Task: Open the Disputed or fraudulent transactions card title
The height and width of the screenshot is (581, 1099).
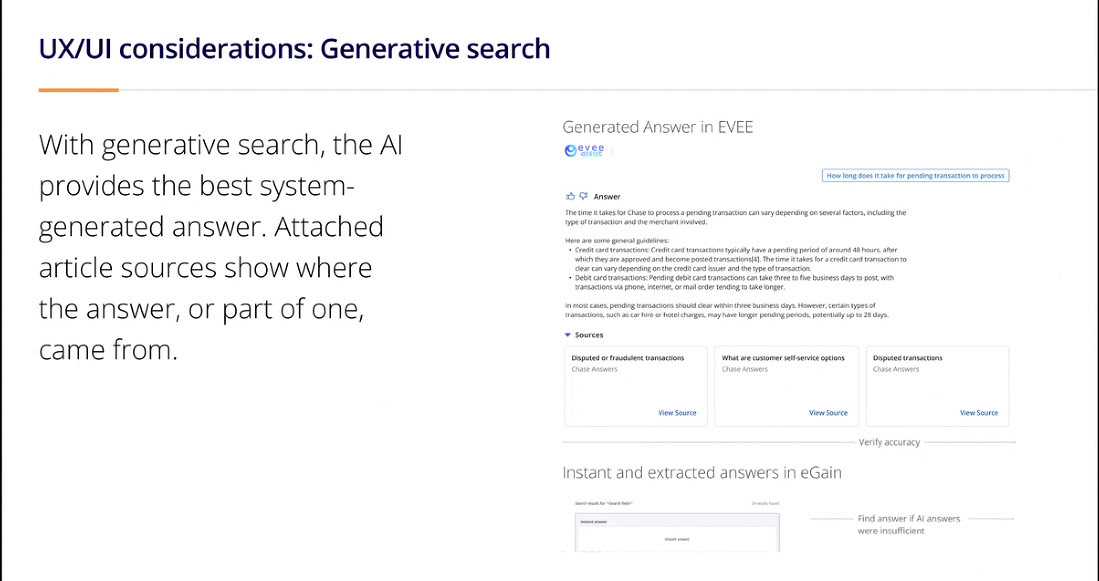Action: 628,357
